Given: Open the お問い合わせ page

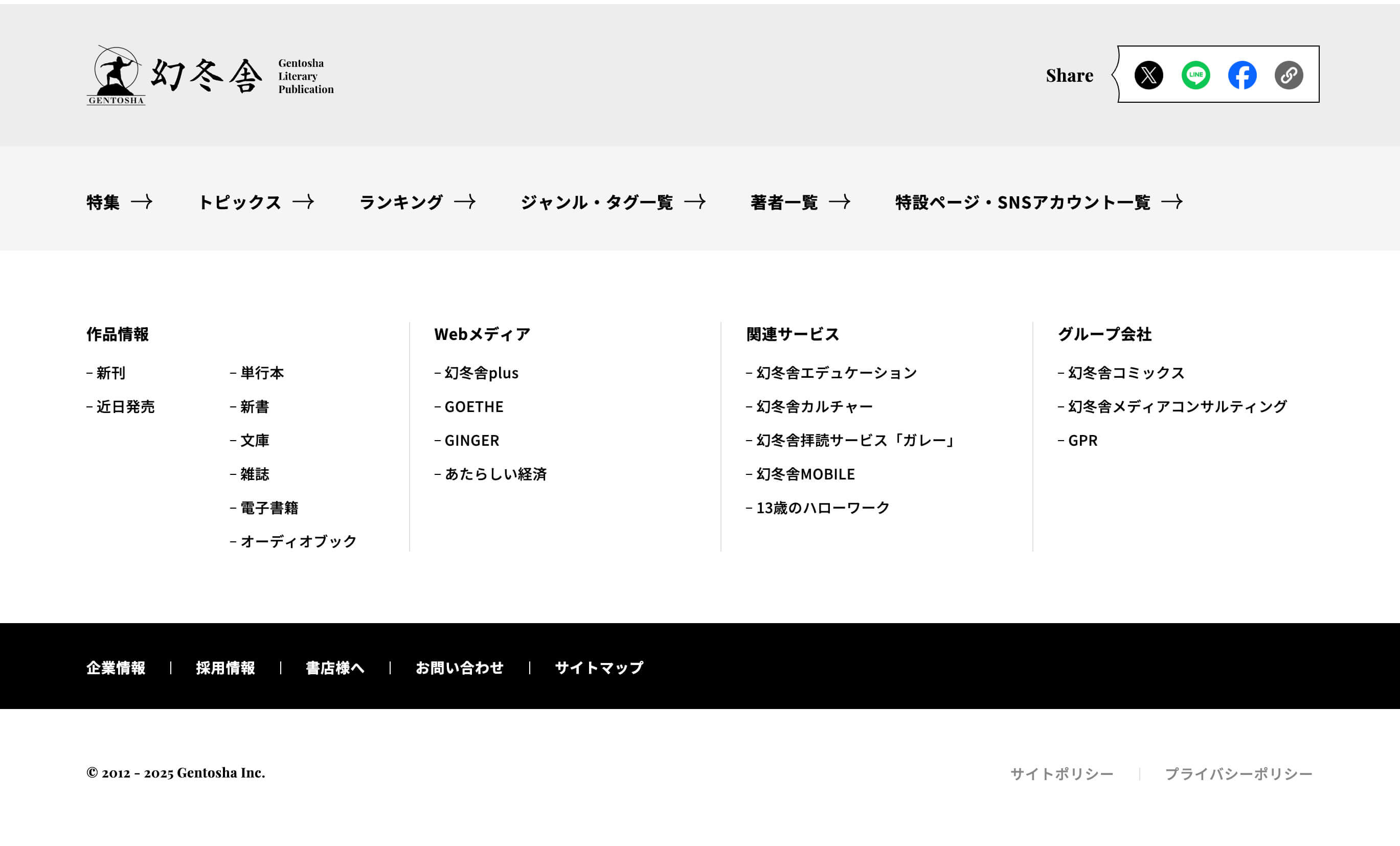Looking at the screenshot, I should (460, 668).
